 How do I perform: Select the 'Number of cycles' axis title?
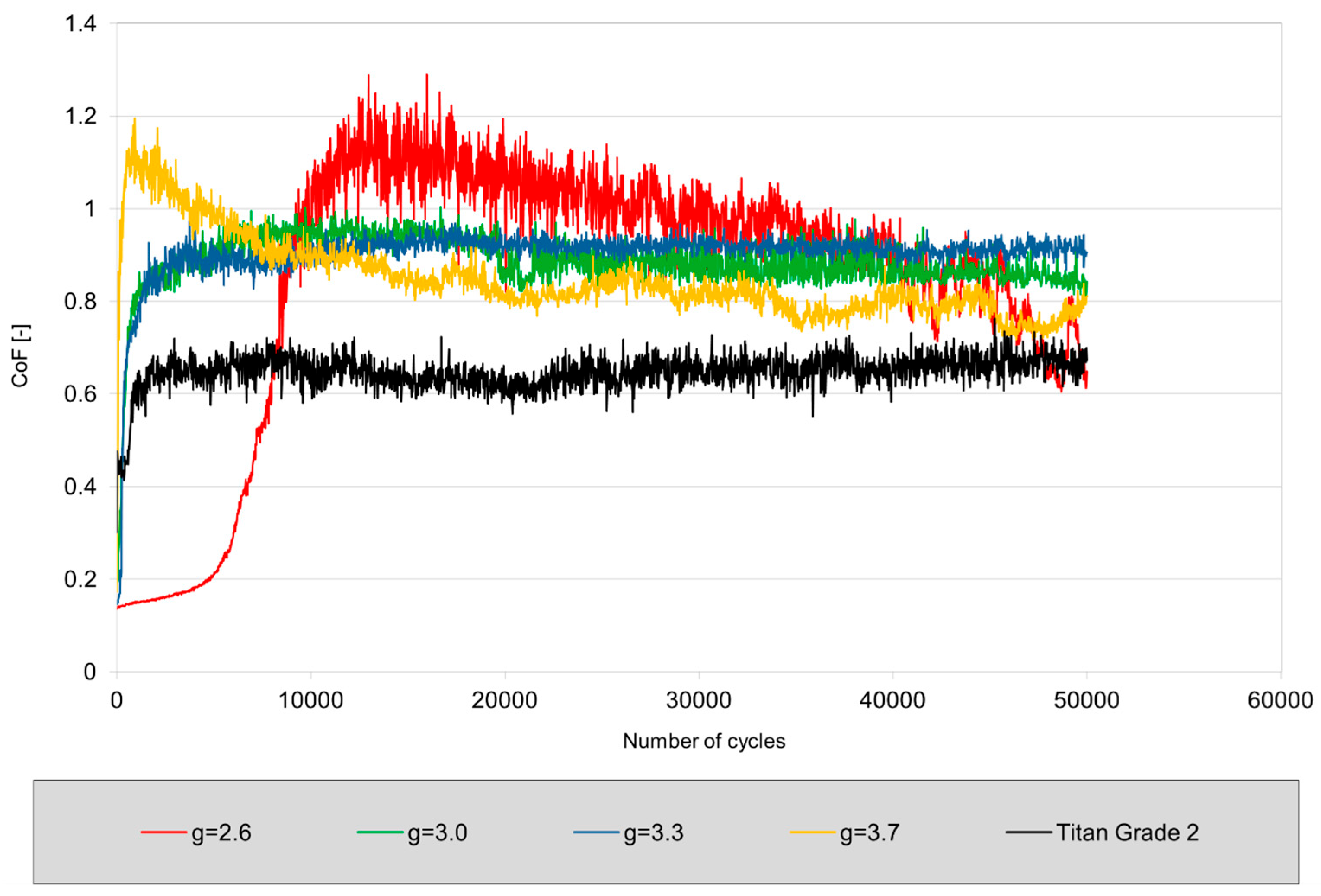[x=704, y=741]
